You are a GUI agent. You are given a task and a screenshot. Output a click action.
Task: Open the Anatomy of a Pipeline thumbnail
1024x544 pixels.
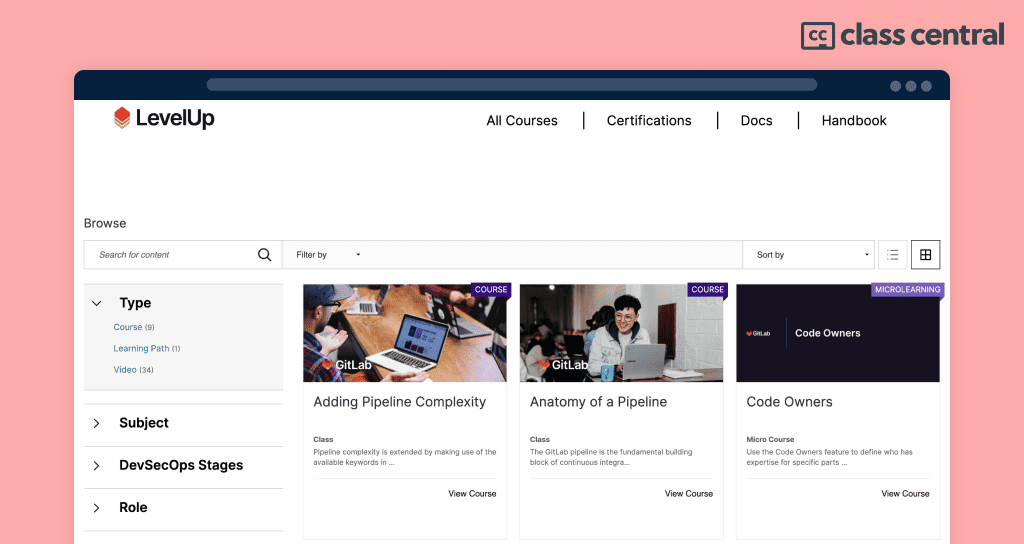(x=621, y=333)
